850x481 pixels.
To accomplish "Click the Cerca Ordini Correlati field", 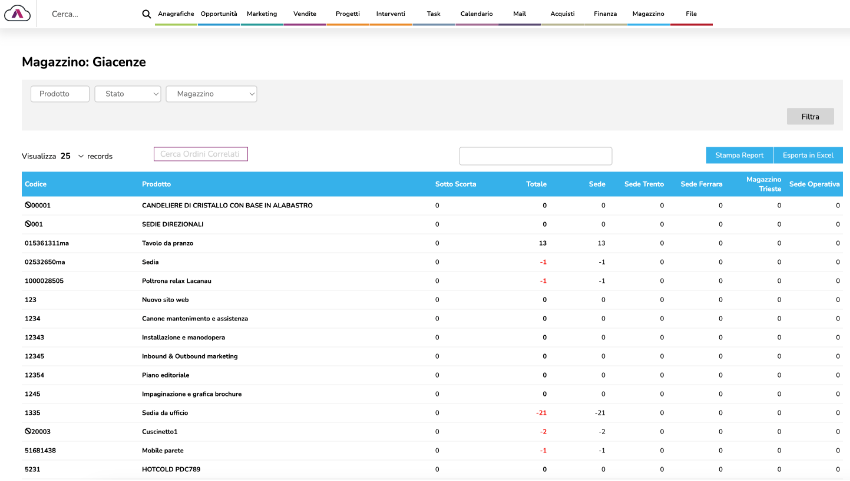I will coord(200,154).
